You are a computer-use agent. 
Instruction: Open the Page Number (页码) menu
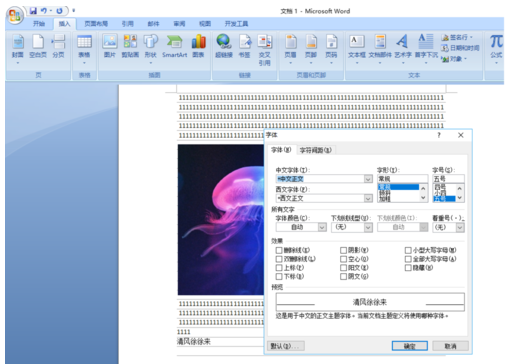click(331, 49)
